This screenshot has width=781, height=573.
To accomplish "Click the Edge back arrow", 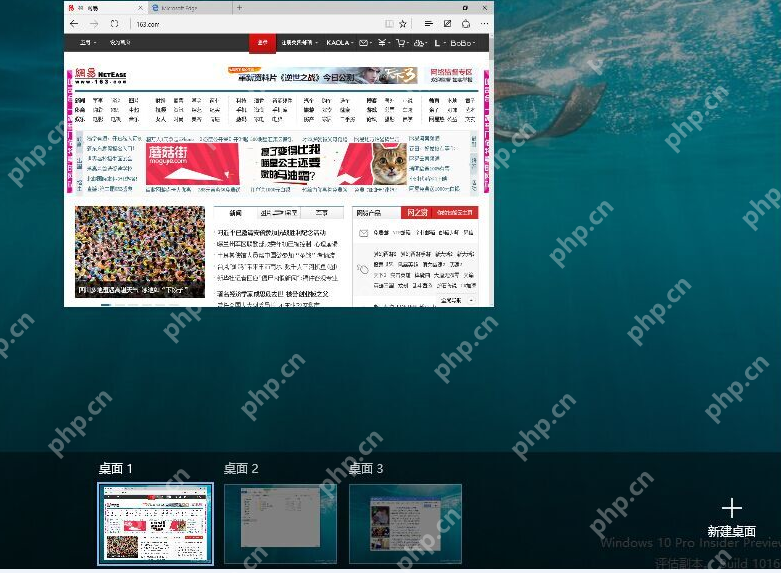I will [74, 24].
